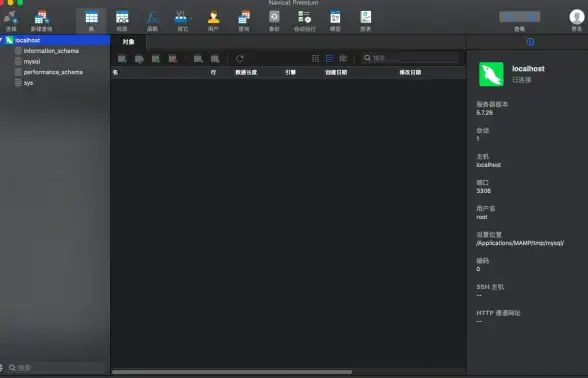Click the object search field

pos(411,58)
